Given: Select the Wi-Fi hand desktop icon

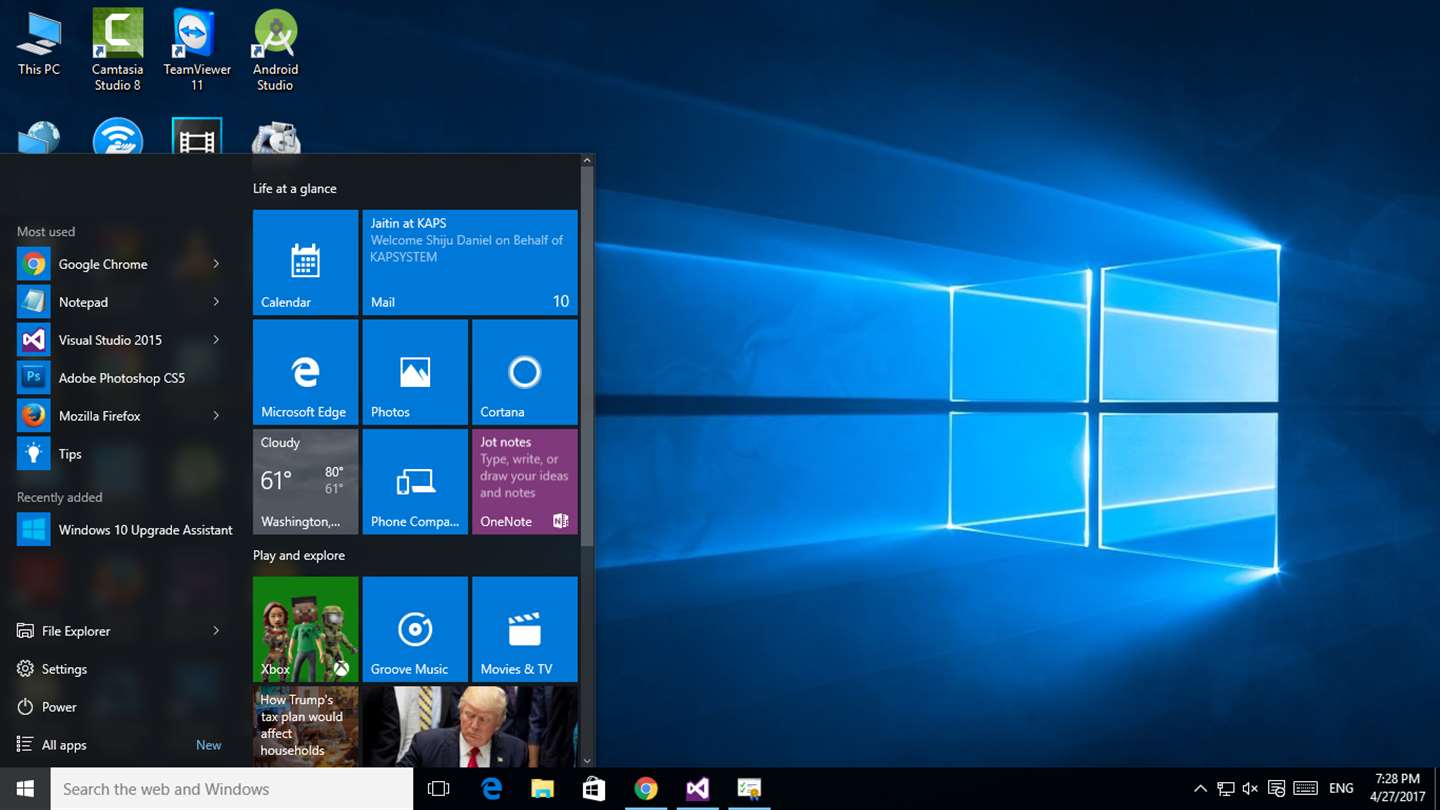Looking at the screenshot, I should click(118, 137).
